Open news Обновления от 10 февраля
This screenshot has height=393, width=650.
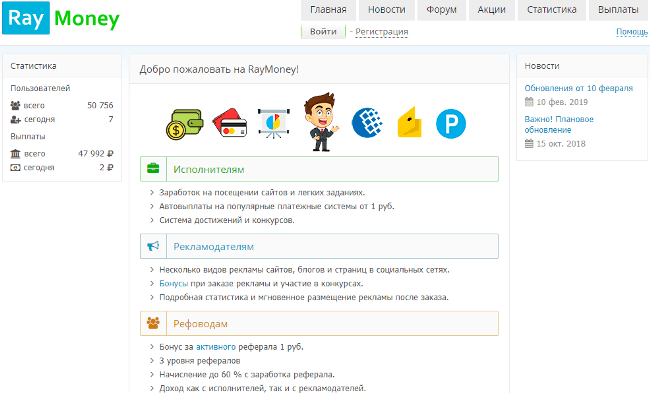point(579,88)
